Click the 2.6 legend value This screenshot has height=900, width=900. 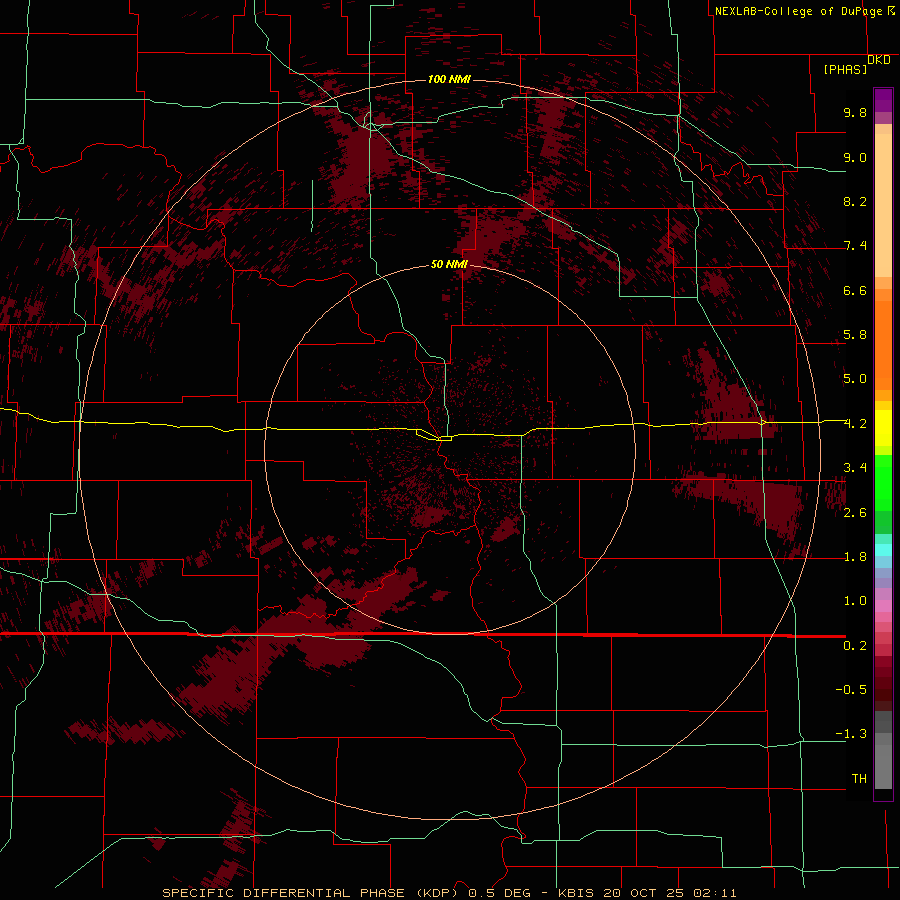[855, 513]
